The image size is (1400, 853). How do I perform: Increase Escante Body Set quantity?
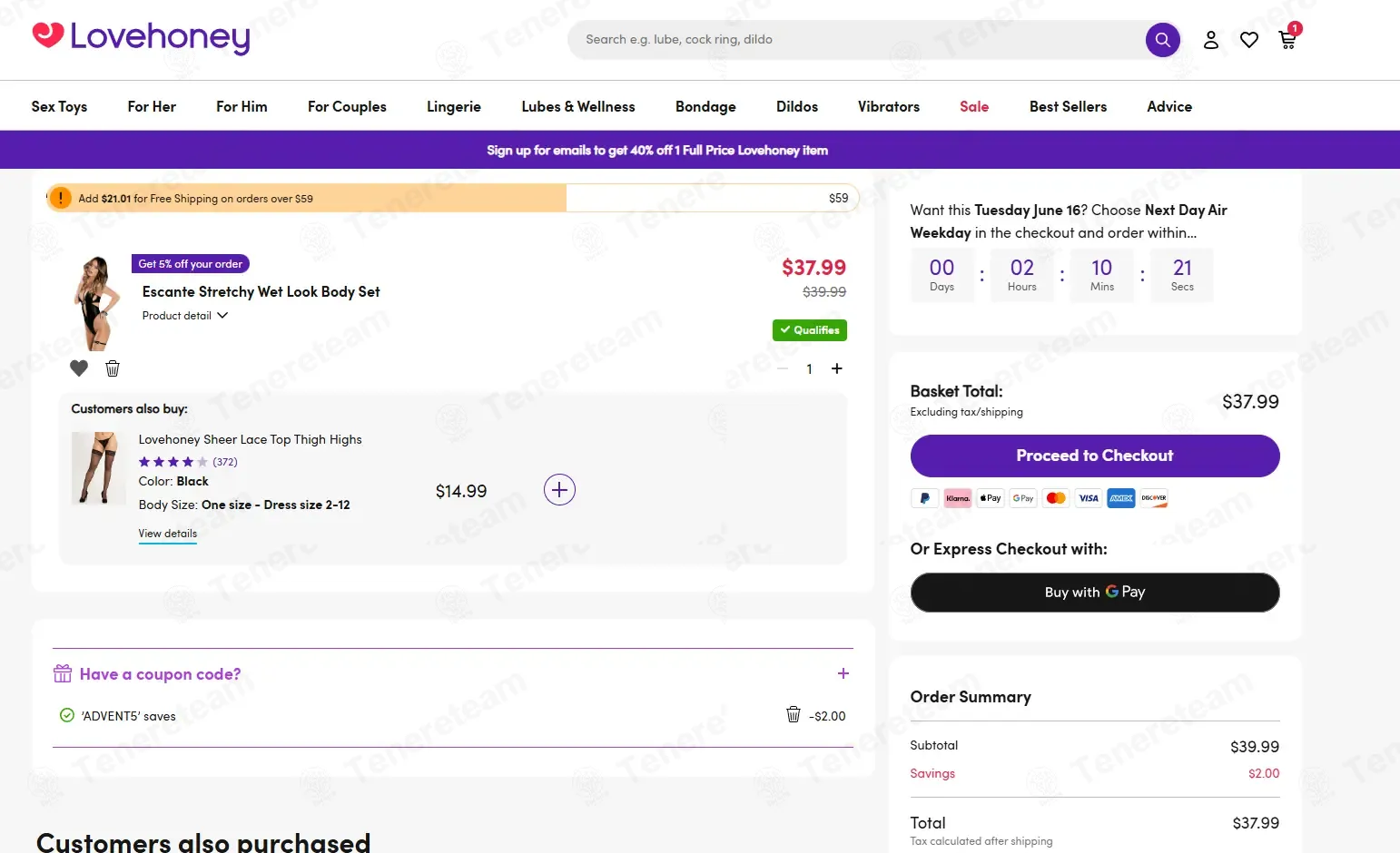click(837, 368)
